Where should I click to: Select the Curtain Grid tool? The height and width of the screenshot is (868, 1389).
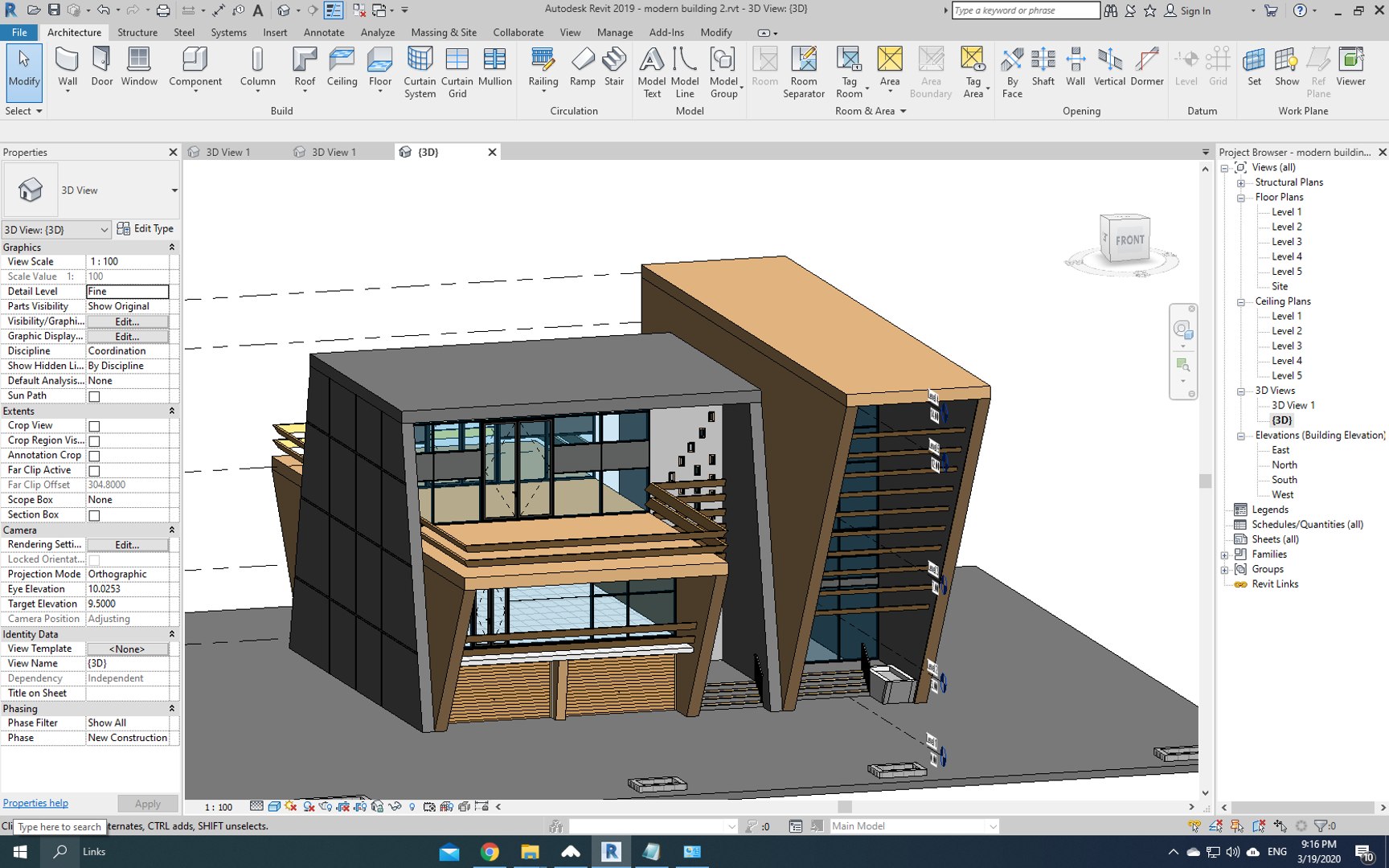[x=457, y=72]
